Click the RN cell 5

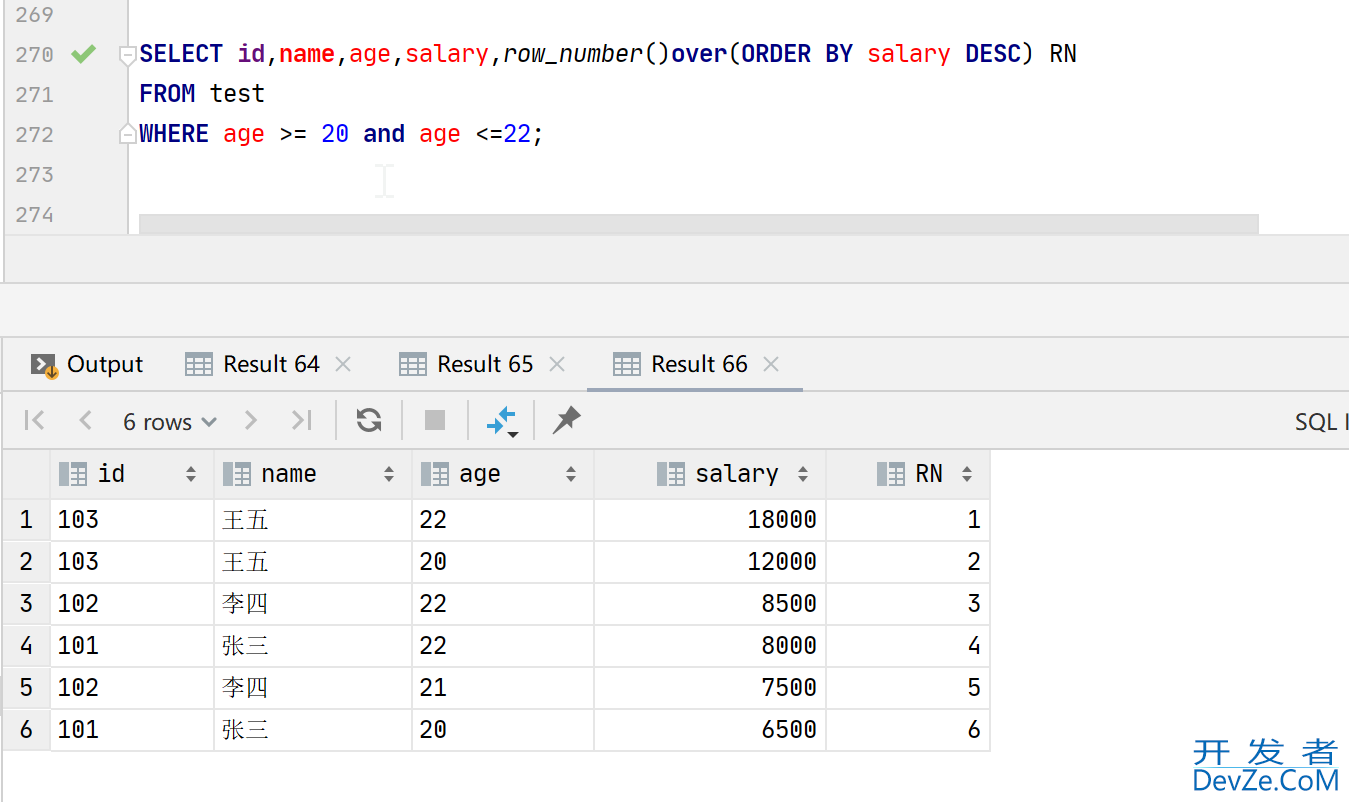click(908, 688)
